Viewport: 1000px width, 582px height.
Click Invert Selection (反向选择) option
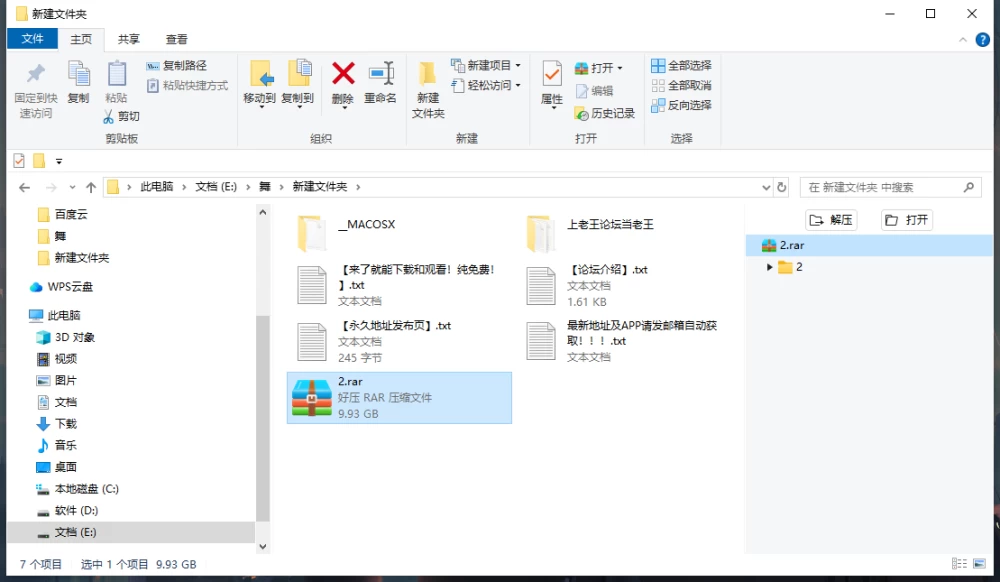click(x=681, y=105)
